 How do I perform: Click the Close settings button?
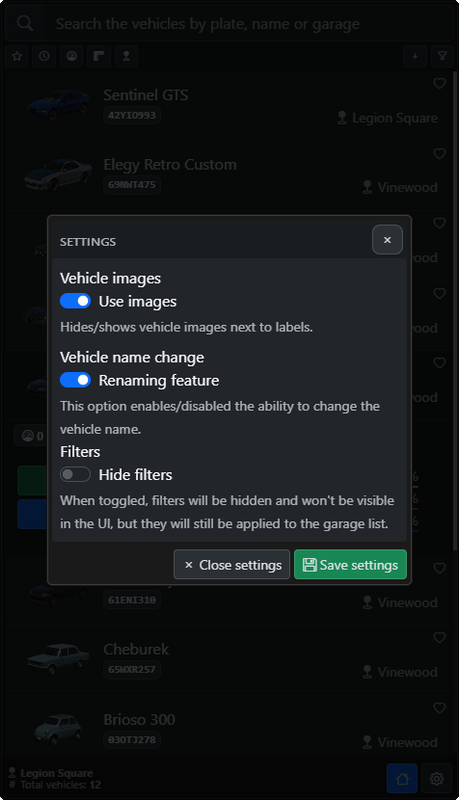[232, 564]
